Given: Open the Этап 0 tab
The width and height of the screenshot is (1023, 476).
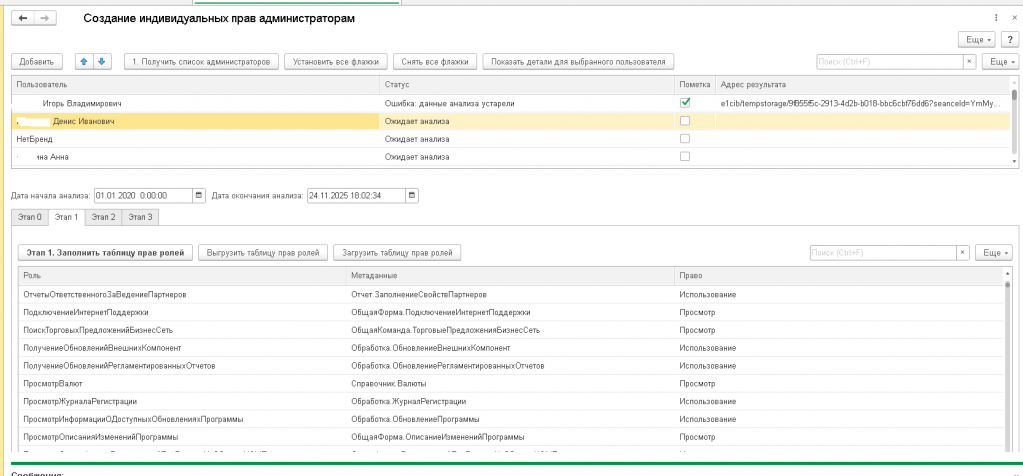Looking at the screenshot, I should pos(30,216).
